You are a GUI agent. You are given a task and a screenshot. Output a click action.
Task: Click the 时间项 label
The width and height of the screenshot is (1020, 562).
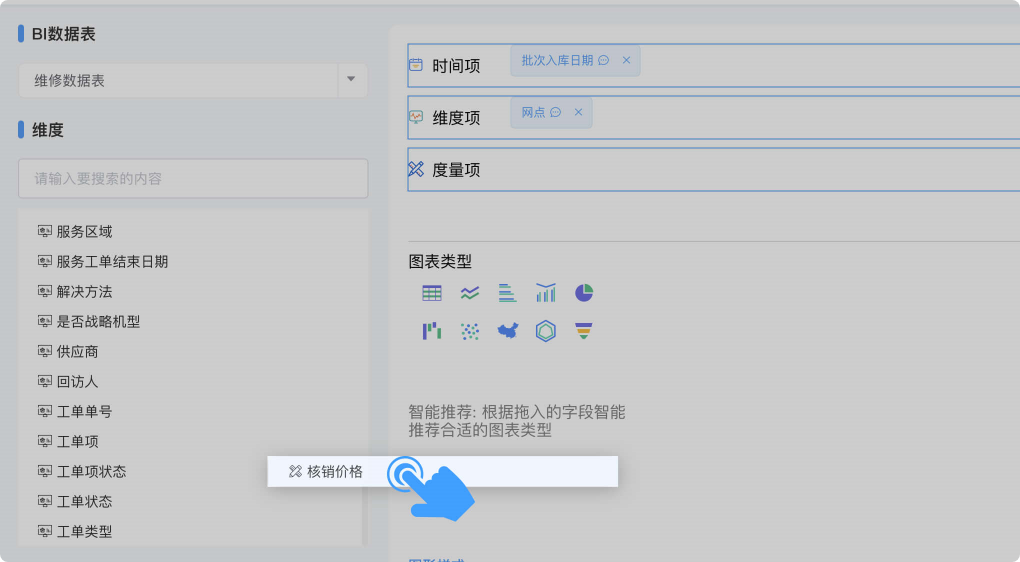(456, 65)
